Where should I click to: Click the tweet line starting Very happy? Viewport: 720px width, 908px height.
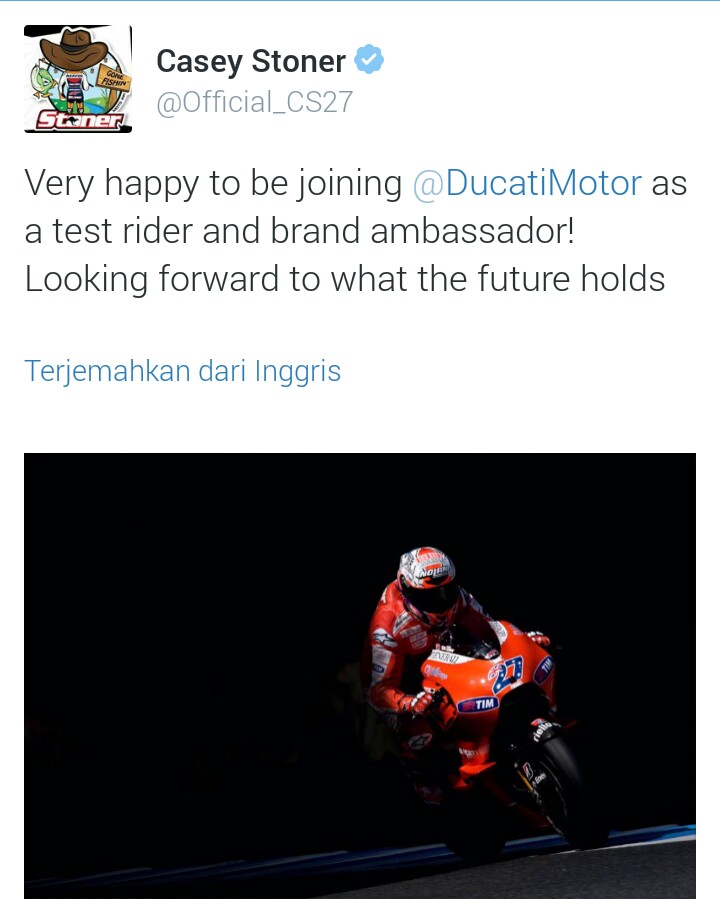pos(356,184)
